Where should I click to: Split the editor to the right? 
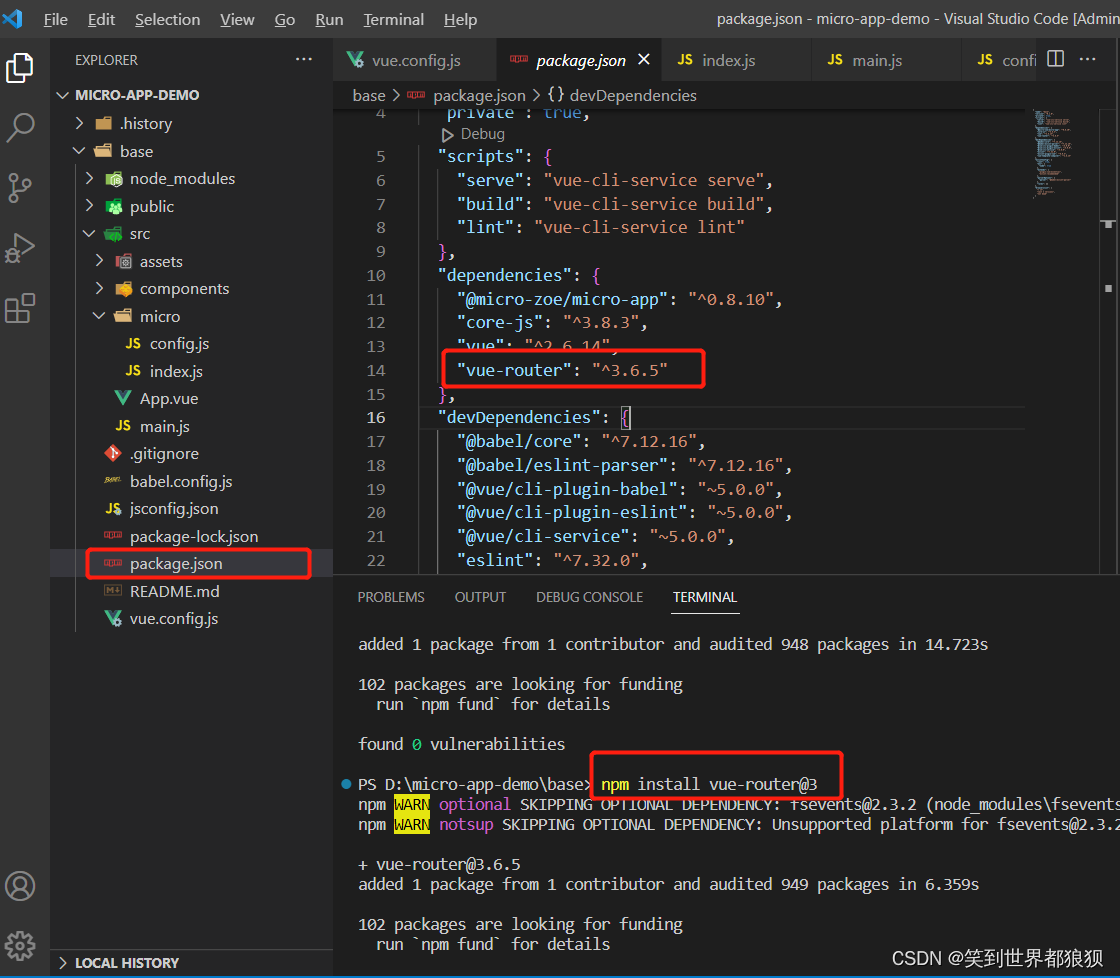(x=1056, y=59)
